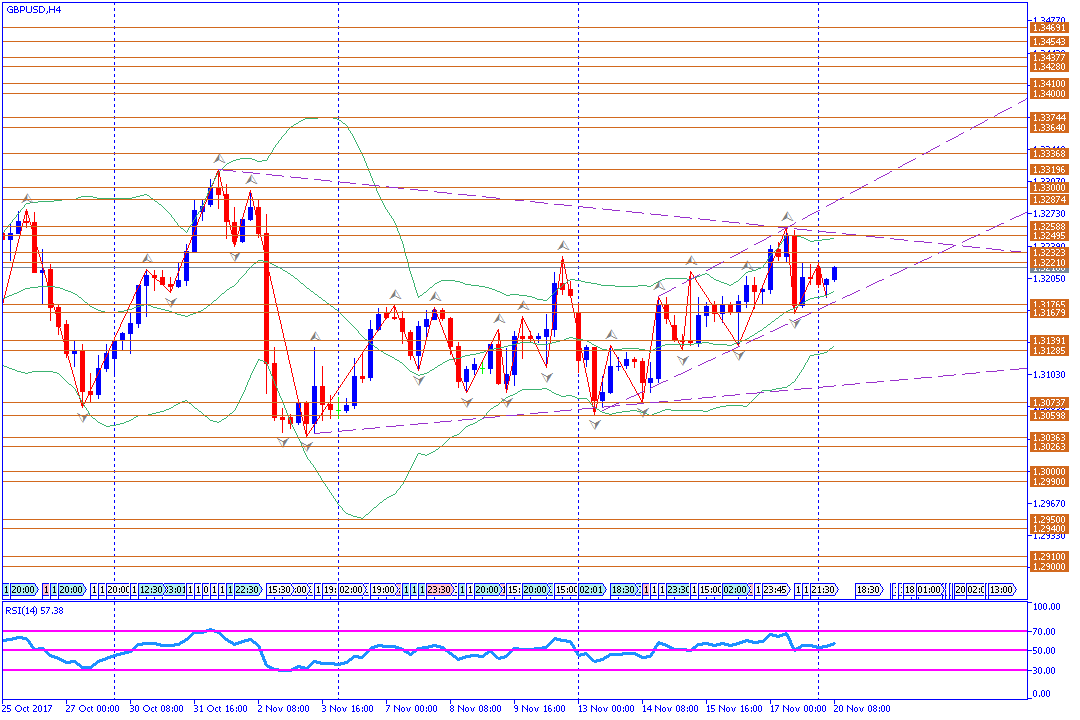Click the 1.30263 price level tag
Image resolution: width=1080 pixels, height=720 pixels.
point(1049,446)
